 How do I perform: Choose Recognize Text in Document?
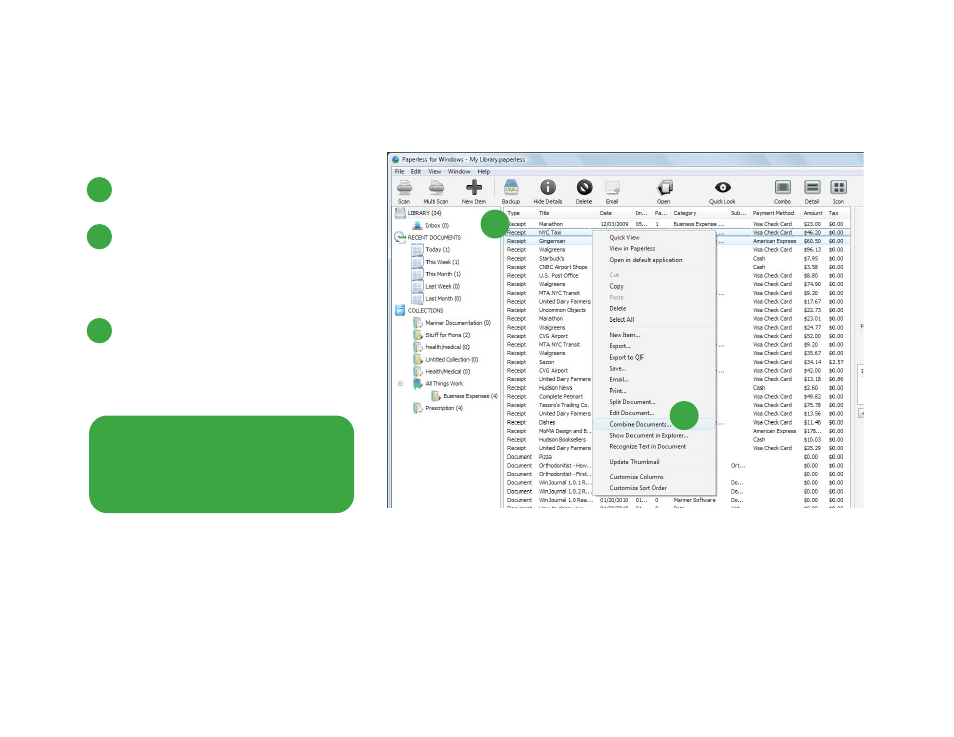pos(654,446)
